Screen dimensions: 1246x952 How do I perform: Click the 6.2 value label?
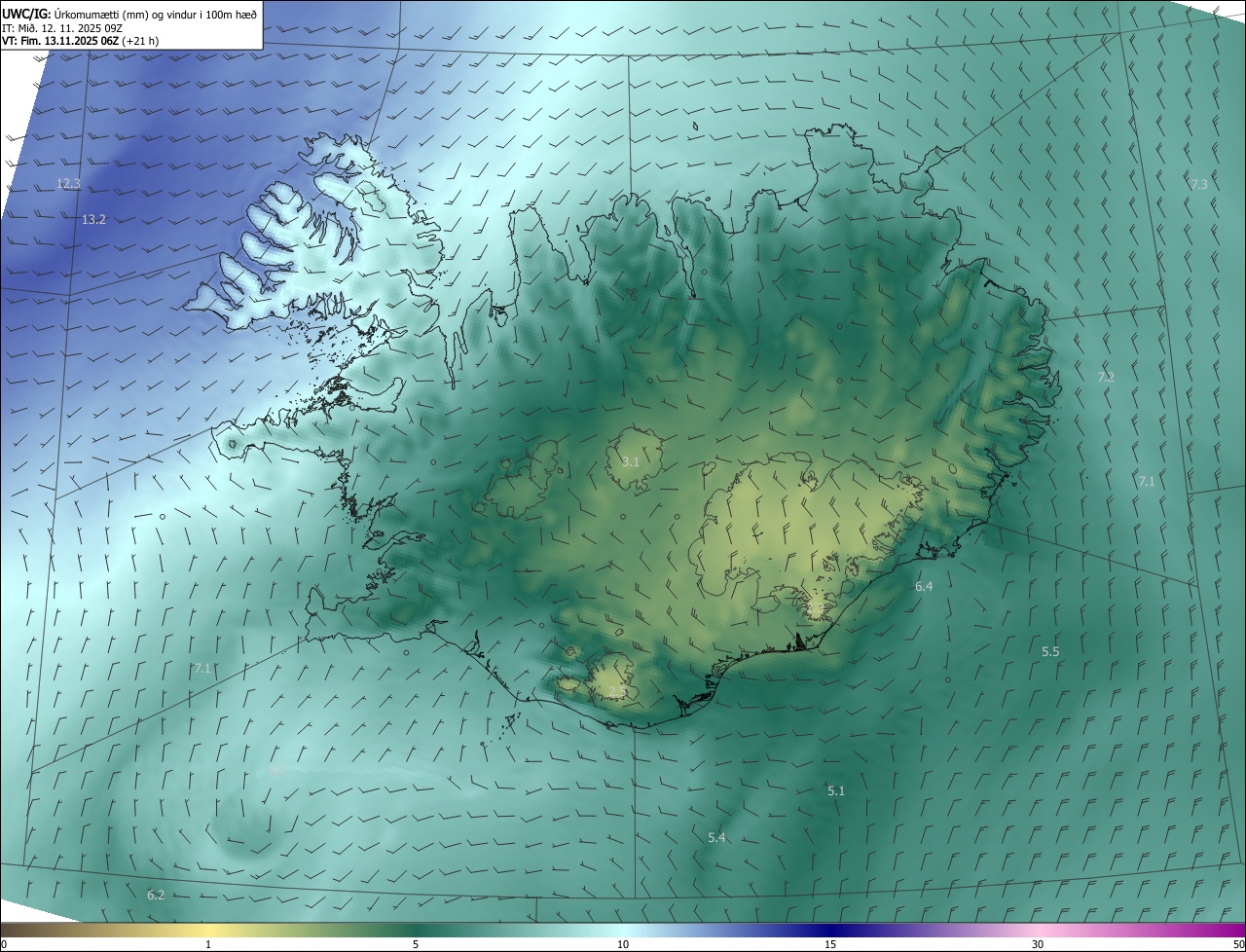(156, 894)
